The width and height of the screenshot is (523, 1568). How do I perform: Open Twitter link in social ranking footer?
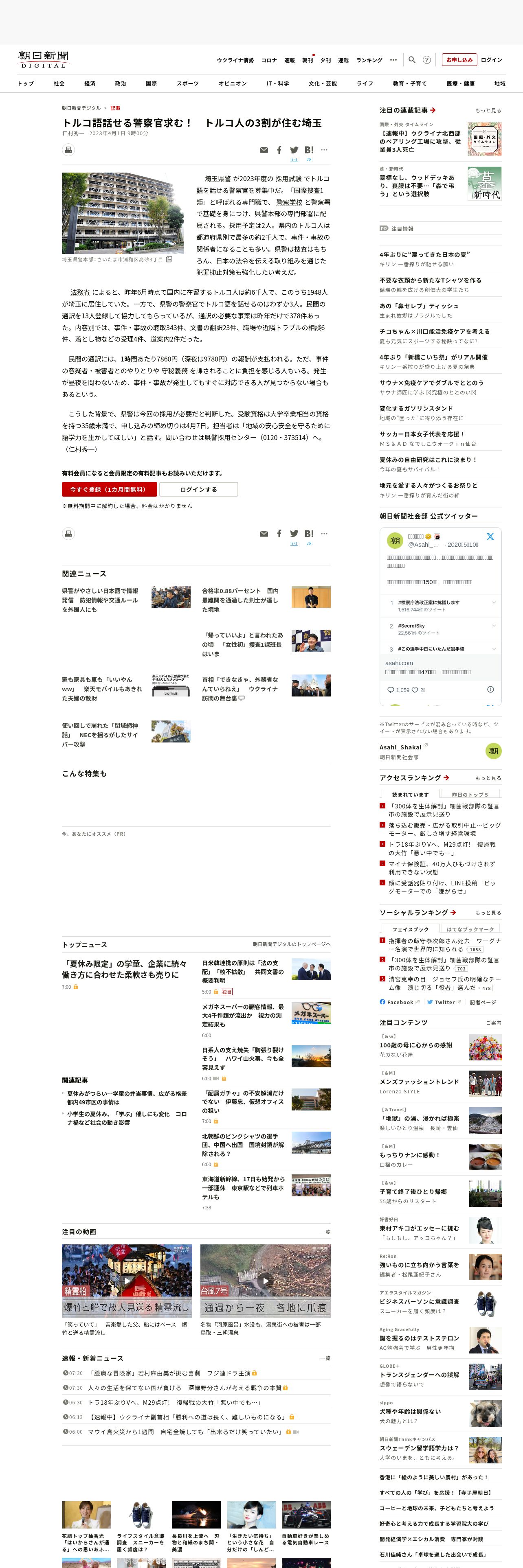(444, 1002)
